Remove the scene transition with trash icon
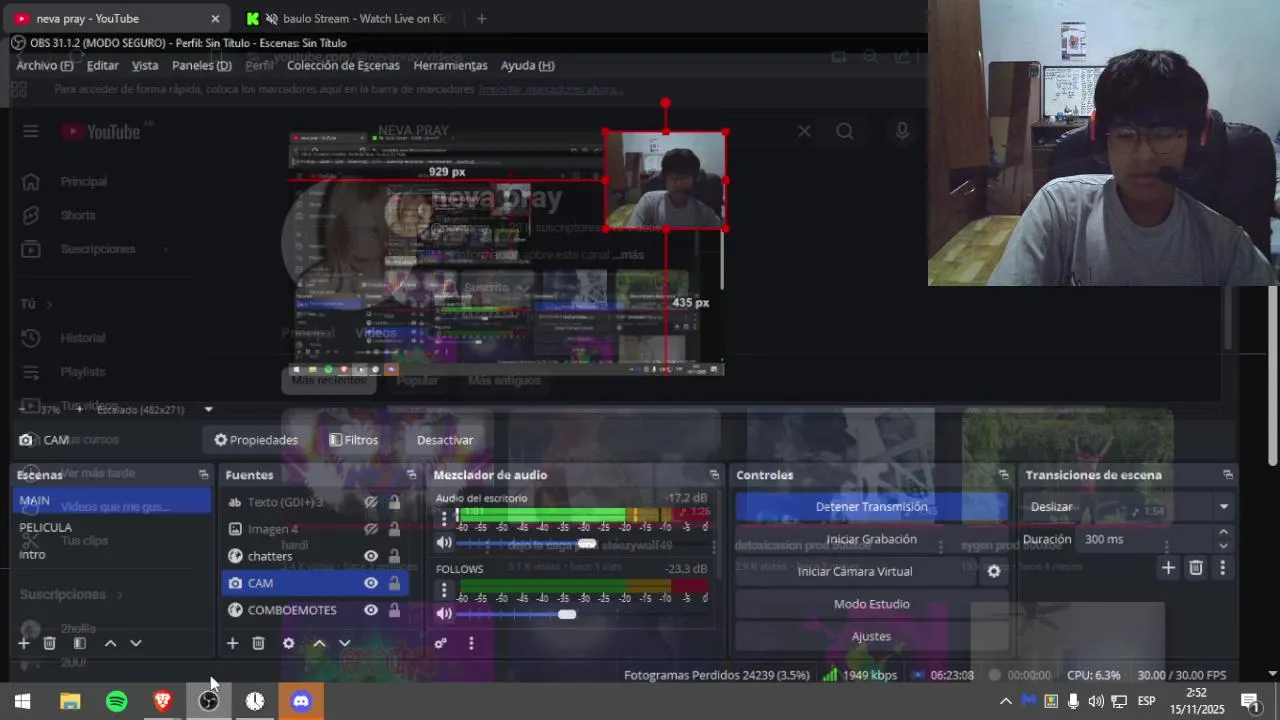The image size is (1280, 720). pyautogui.click(x=1196, y=568)
